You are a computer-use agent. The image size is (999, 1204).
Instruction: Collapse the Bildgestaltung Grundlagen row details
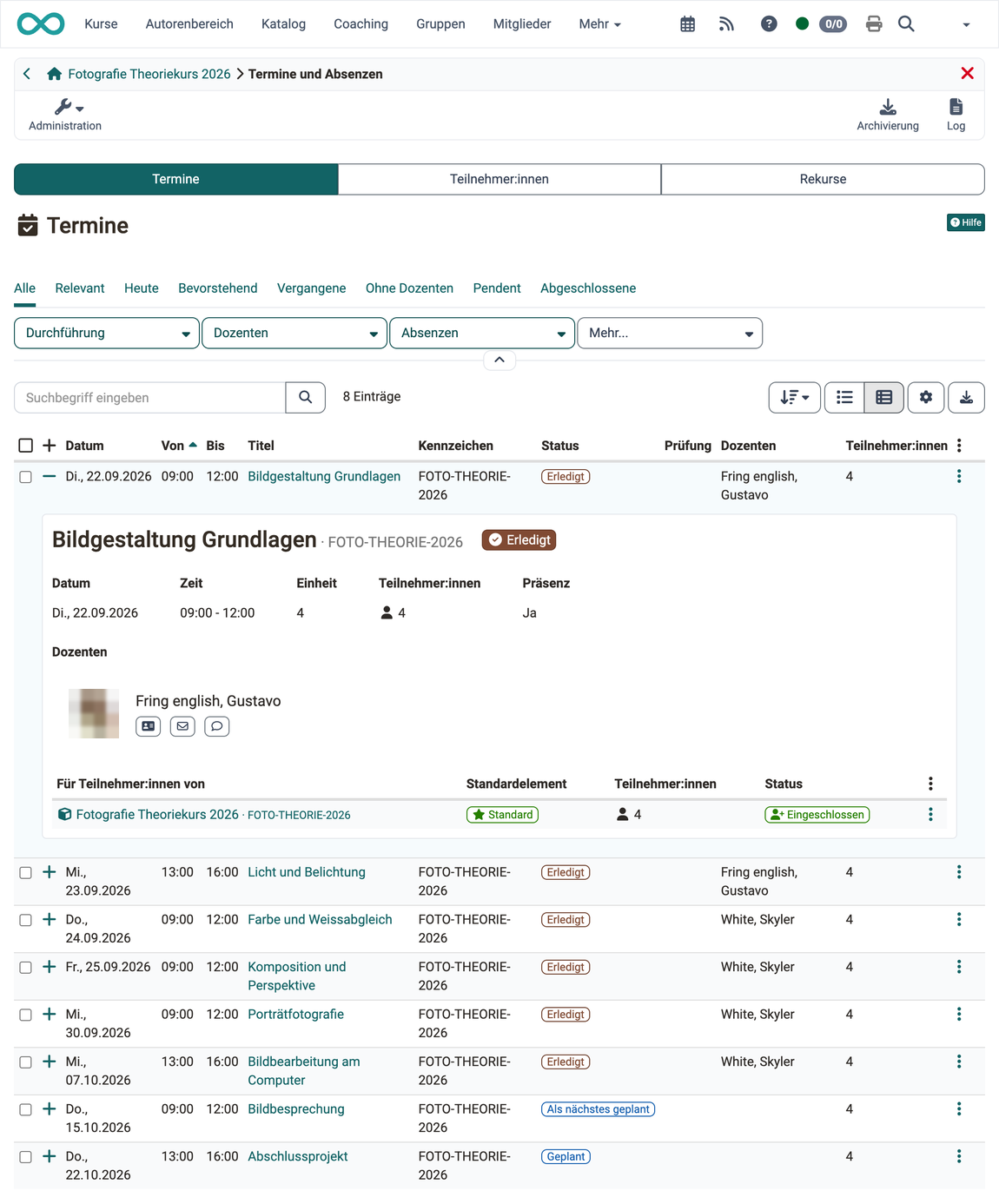click(x=49, y=476)
